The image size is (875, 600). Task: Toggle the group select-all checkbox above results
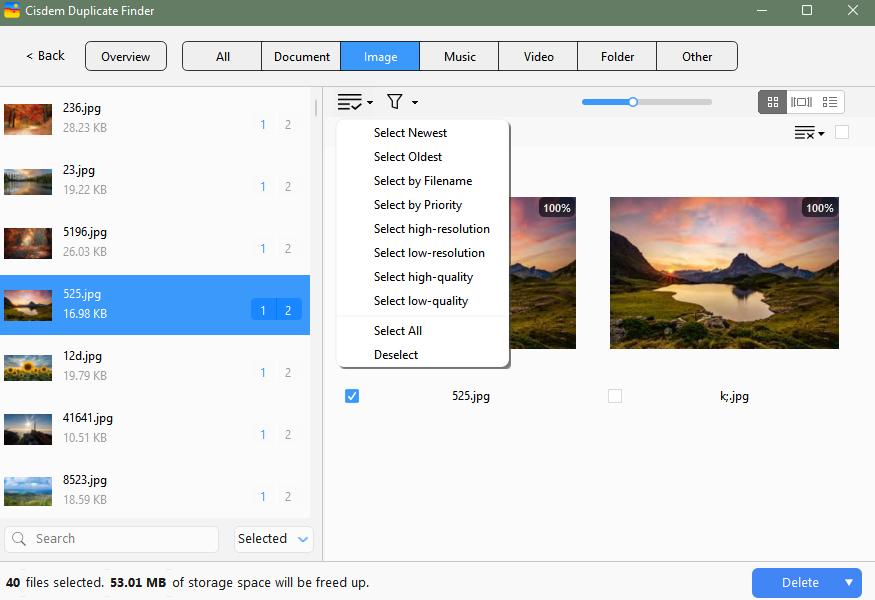coord(843,132)
